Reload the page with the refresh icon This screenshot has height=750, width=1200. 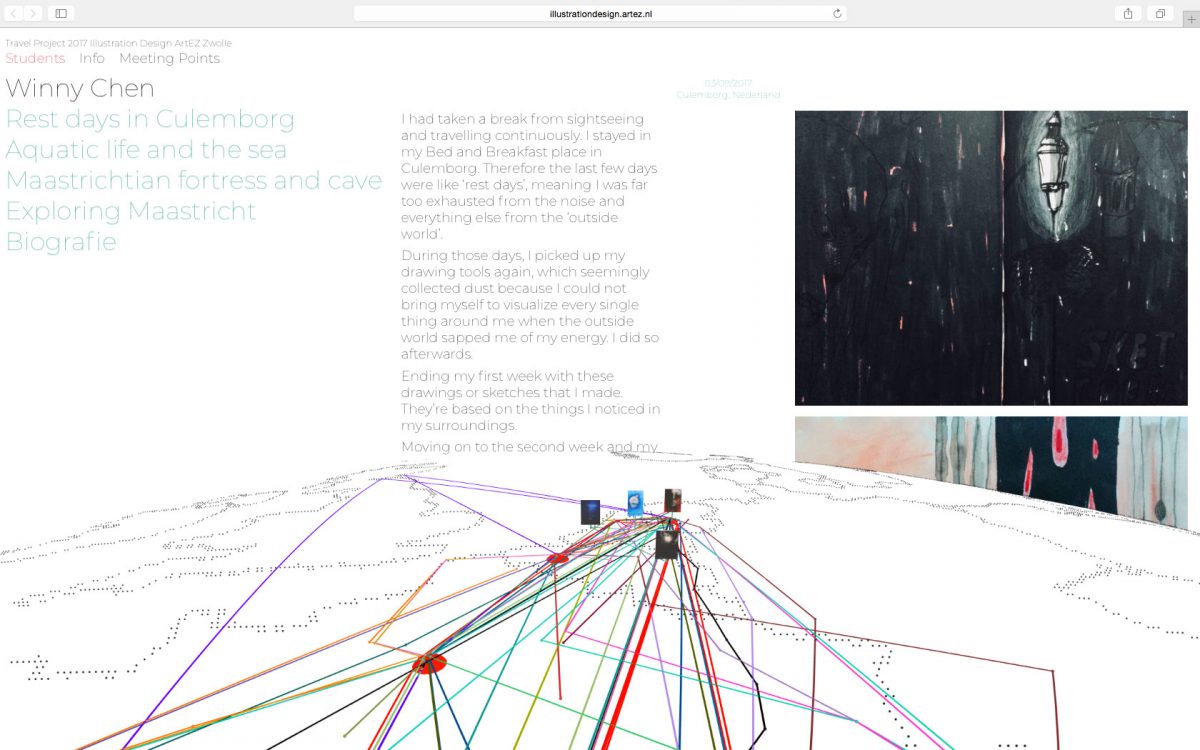coord(837,14)
